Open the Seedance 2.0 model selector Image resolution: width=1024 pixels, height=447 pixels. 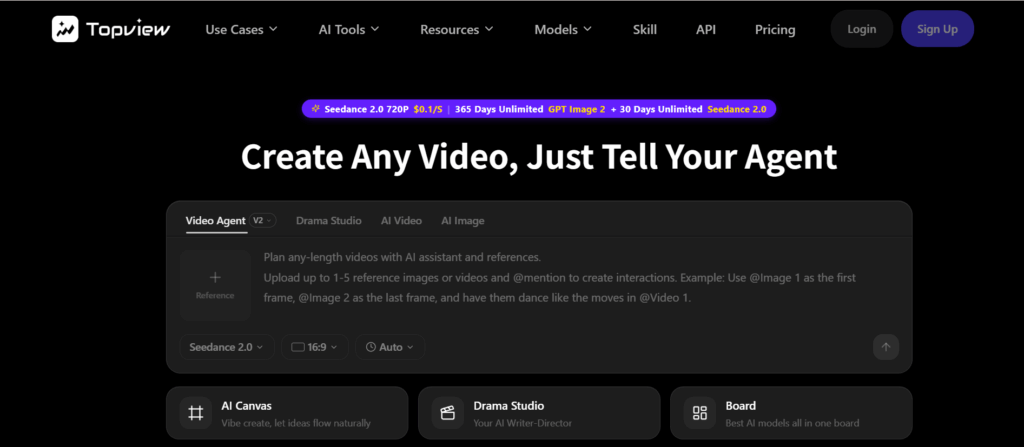tap(227, 347)
